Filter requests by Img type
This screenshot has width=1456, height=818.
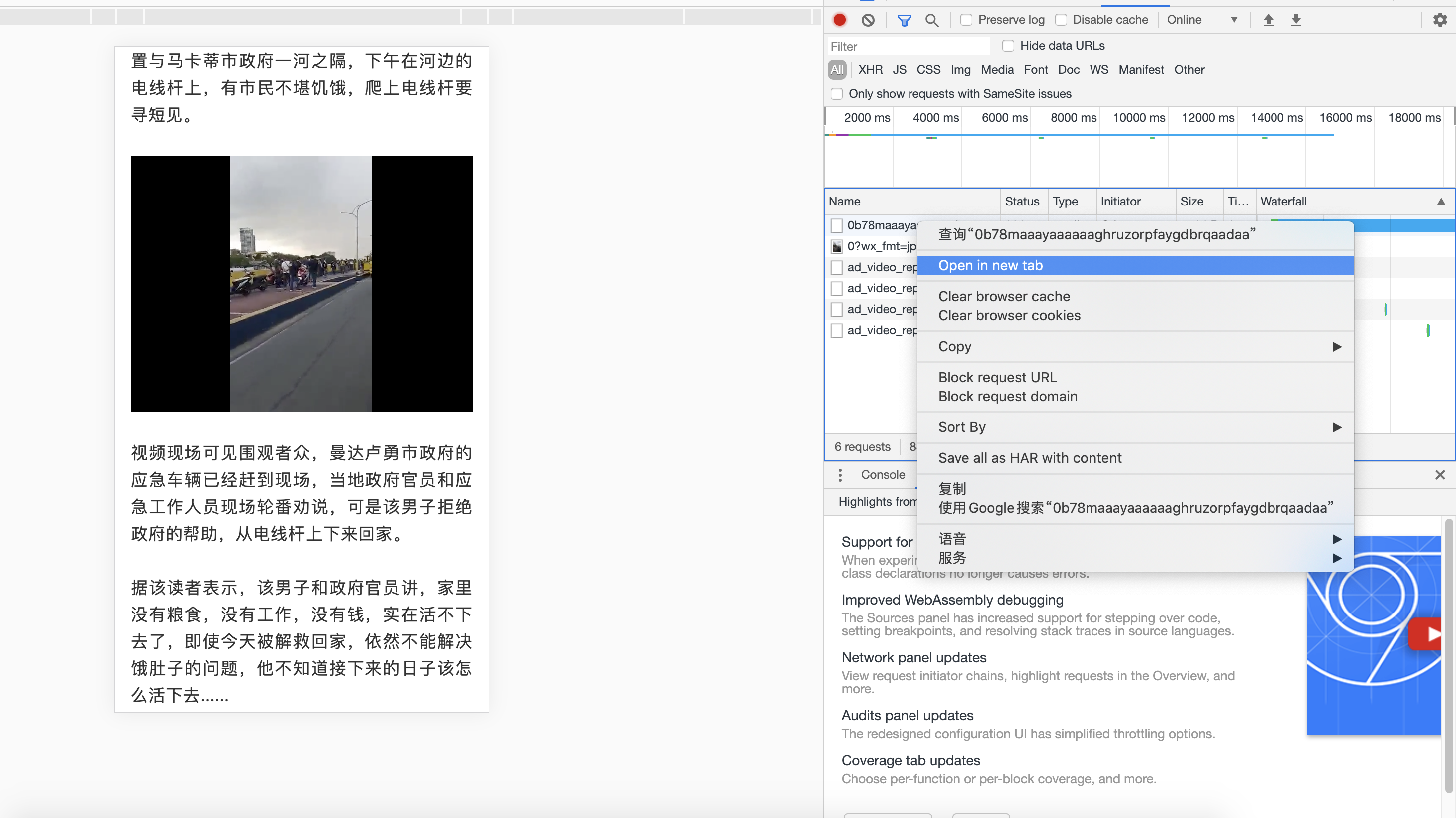960,69
